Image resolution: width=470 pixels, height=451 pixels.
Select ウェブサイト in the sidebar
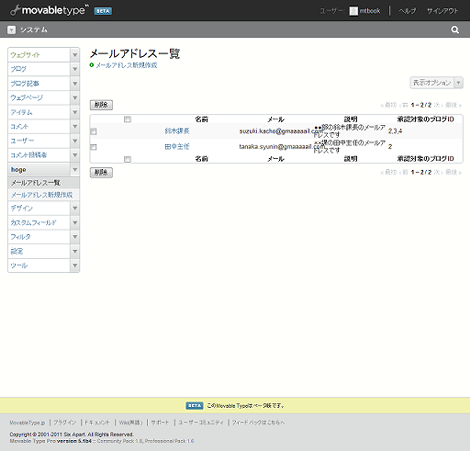point(25,55)
